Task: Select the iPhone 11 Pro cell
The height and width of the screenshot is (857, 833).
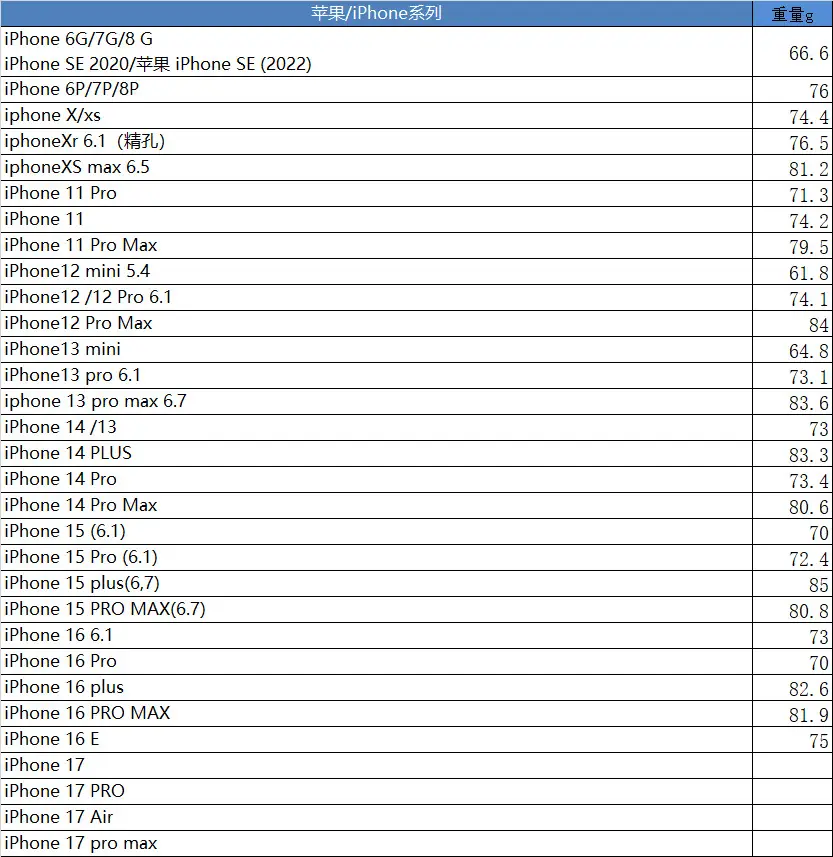Action: [376, 193]
